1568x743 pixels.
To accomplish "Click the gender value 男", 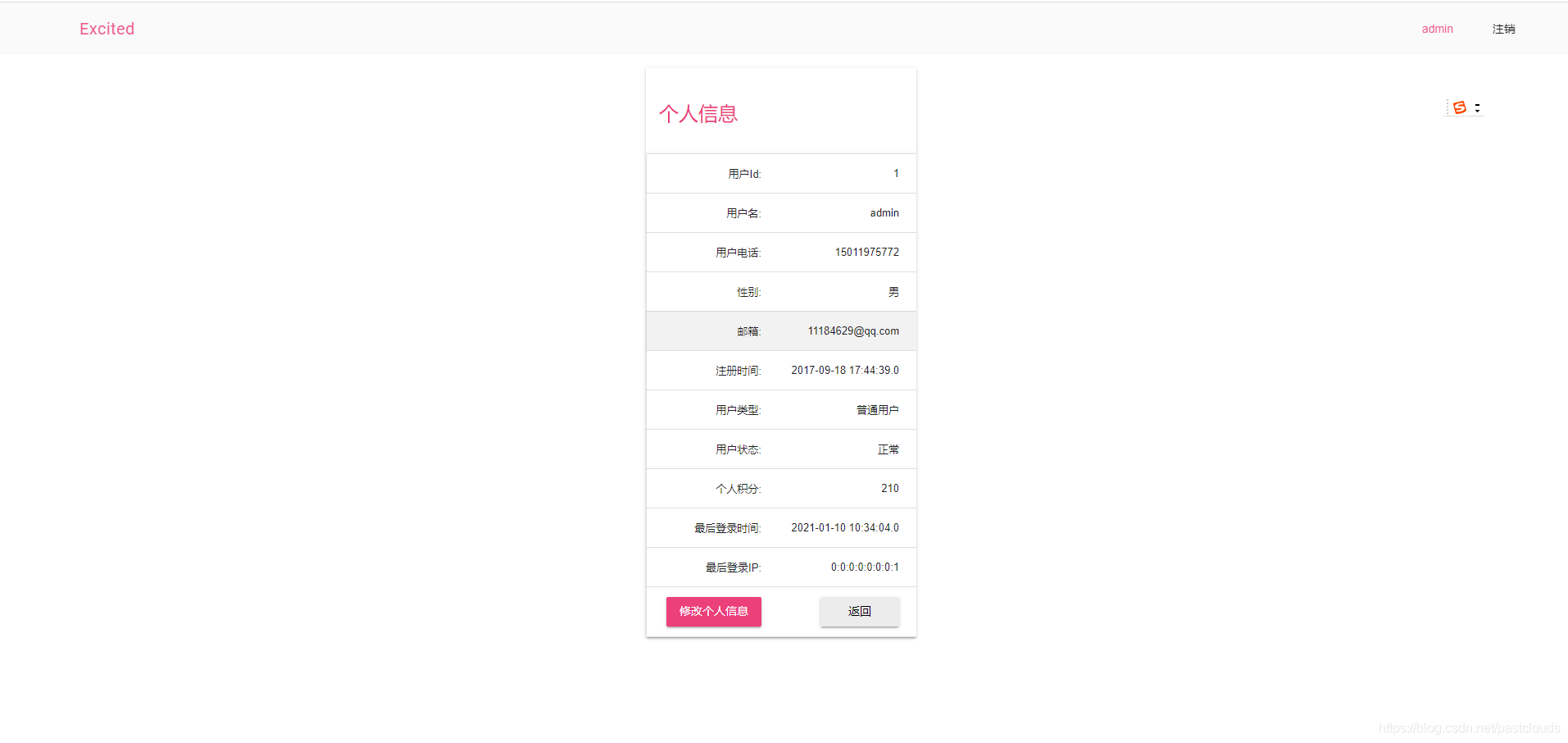I will point(892,291).
